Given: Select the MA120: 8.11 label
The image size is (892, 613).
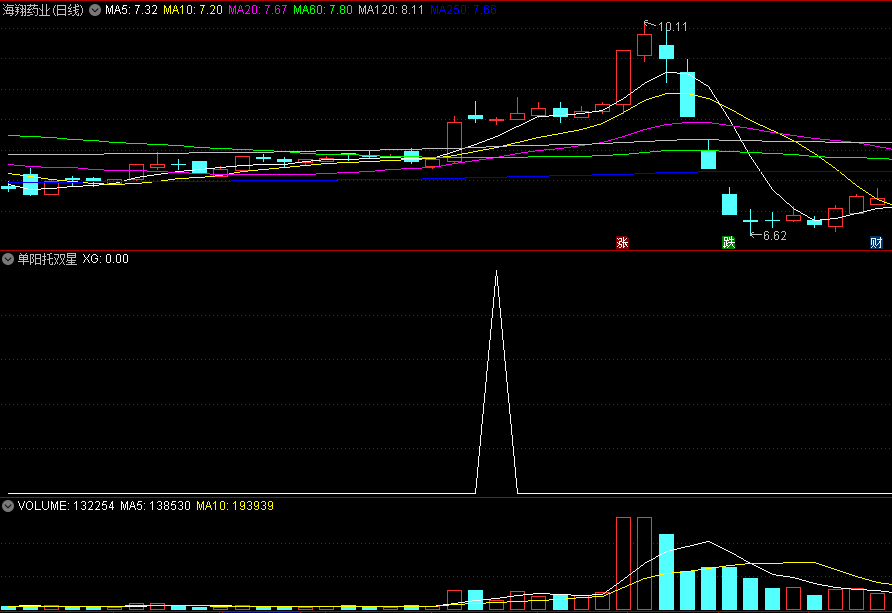Looking at the screenshot, I should (391, 10).
